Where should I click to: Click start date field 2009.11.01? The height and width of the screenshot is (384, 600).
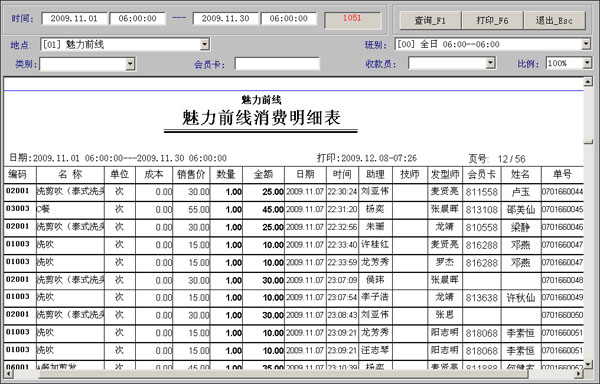coord(74,18)
